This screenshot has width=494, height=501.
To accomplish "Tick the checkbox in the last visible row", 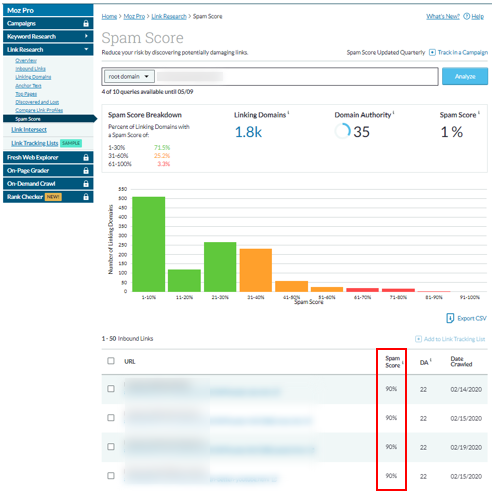I will tap(111, 476).
